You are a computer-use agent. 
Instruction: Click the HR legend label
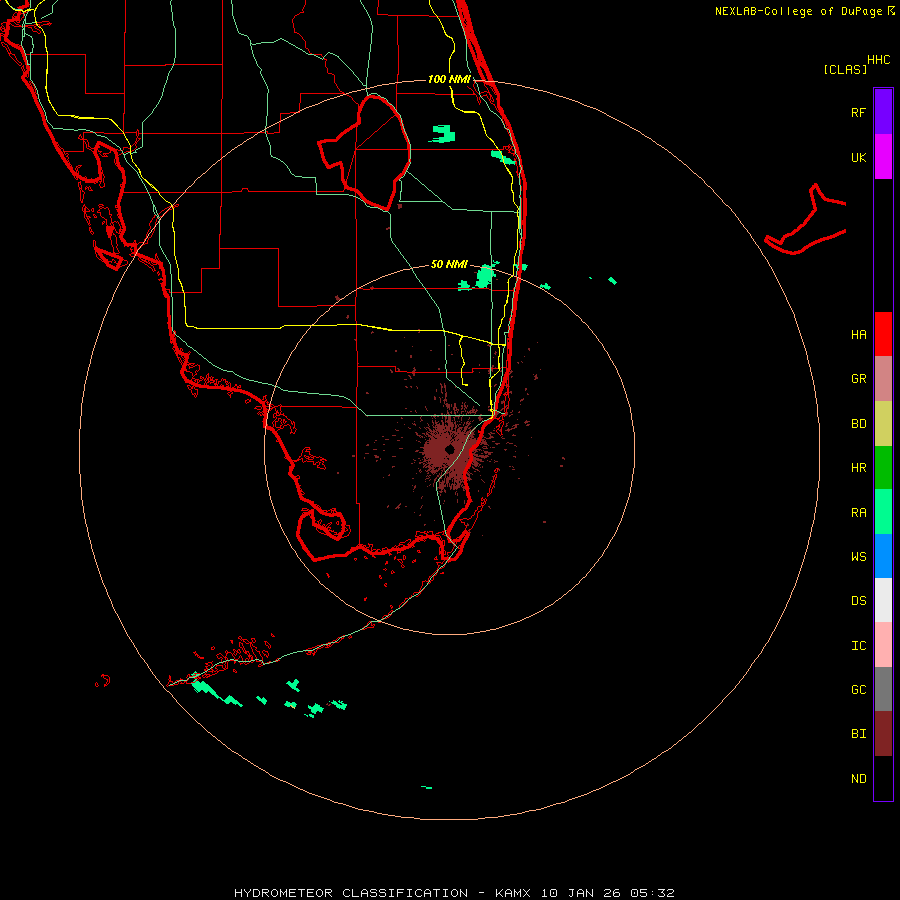click(858, 468)
